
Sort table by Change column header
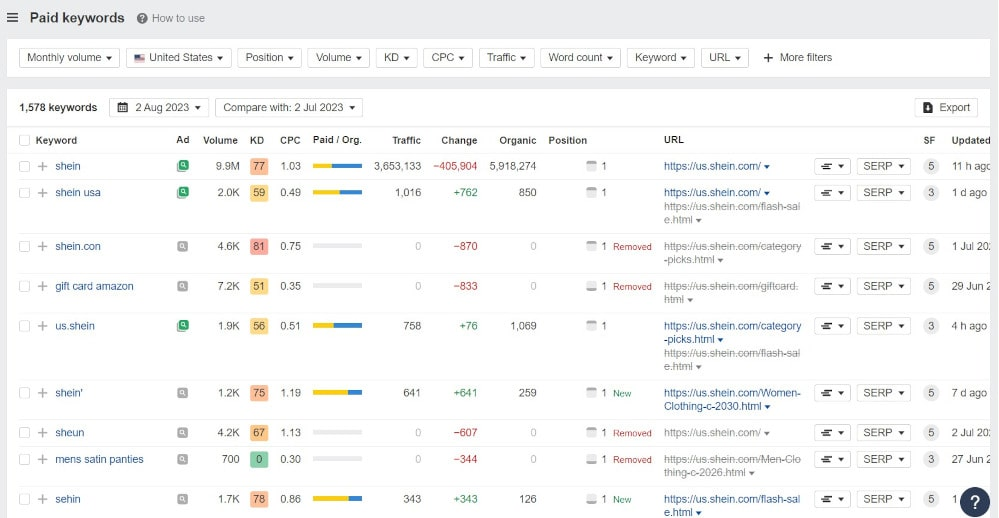pyautogui.click(x=459, y=140)
